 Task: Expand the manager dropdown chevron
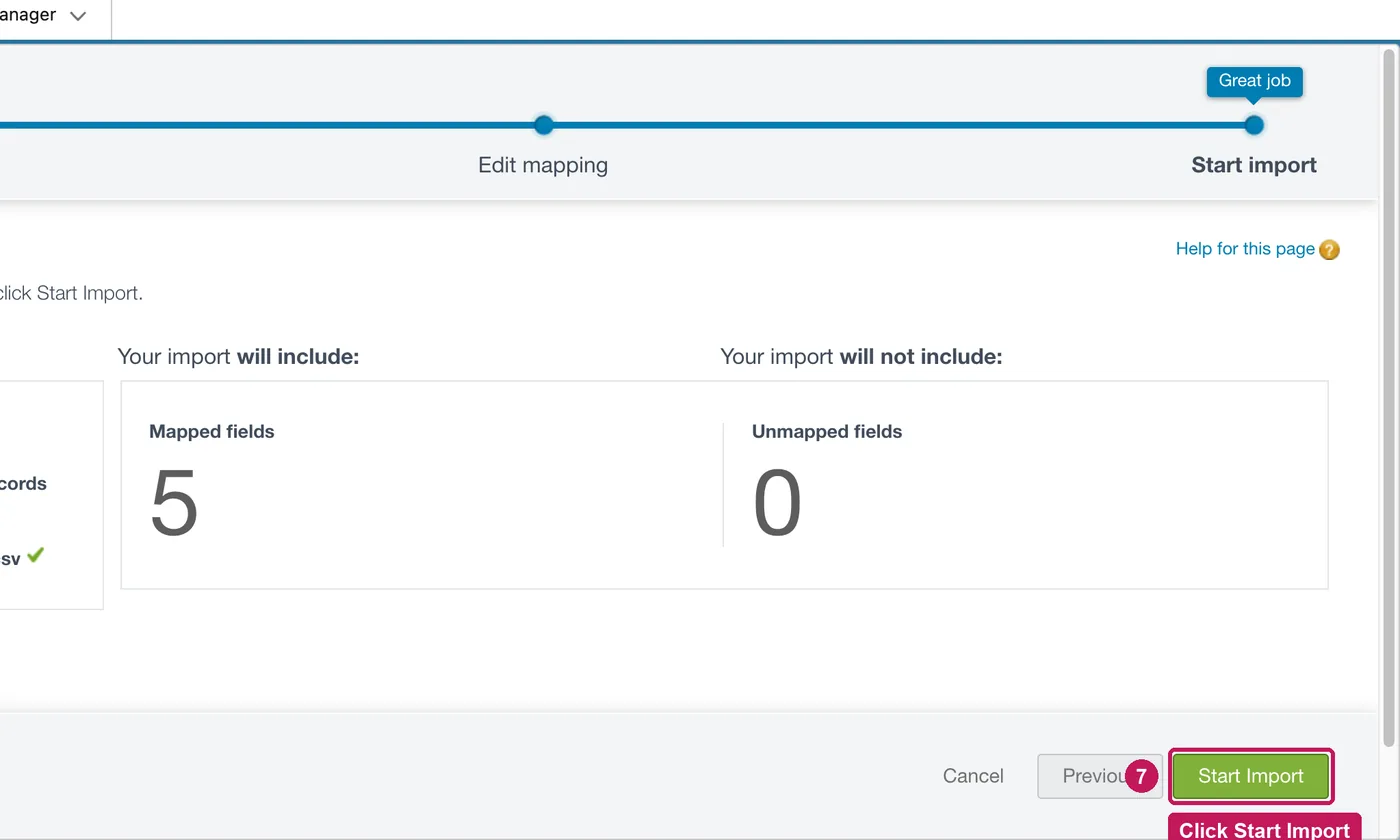(78, 16)
